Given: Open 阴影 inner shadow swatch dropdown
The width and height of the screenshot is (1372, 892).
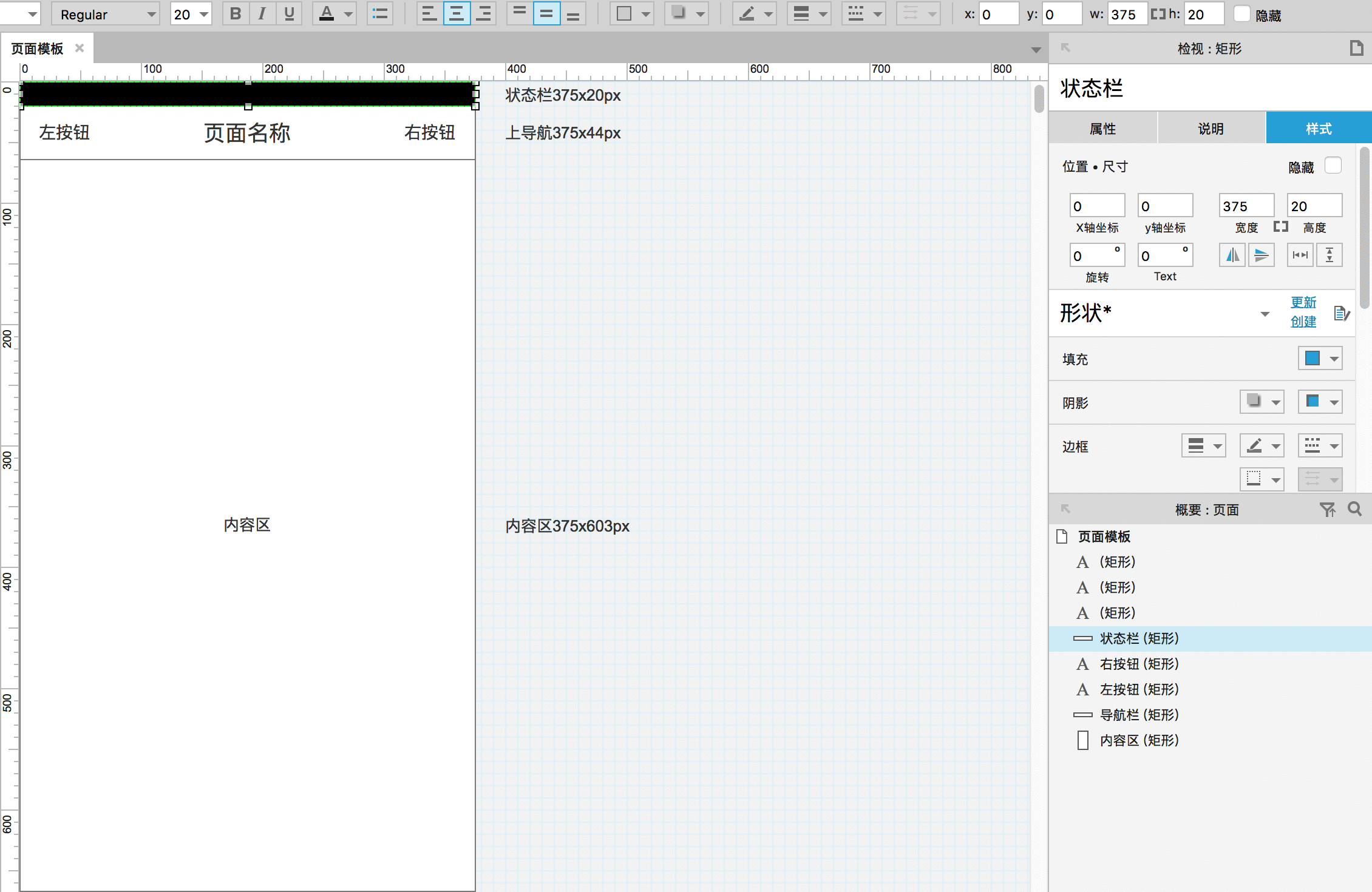Looking at the screenshot, I should click(1320, 402).
